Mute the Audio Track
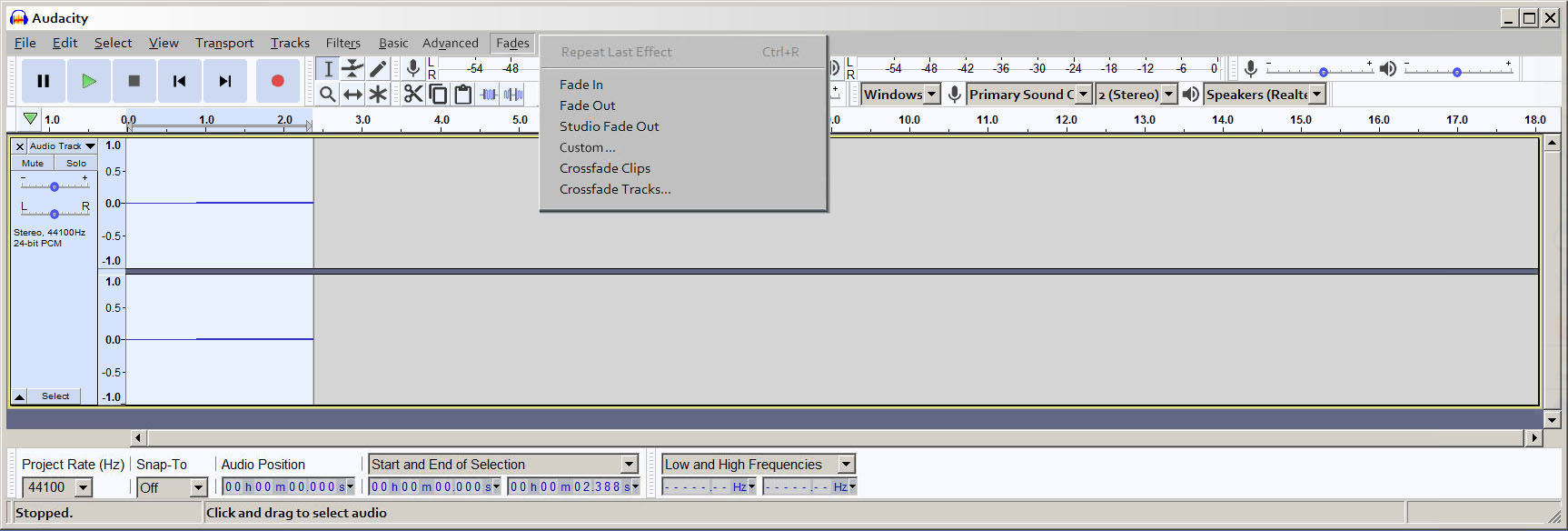Screen dimensions: 1568x531 (x=33, y=164)
